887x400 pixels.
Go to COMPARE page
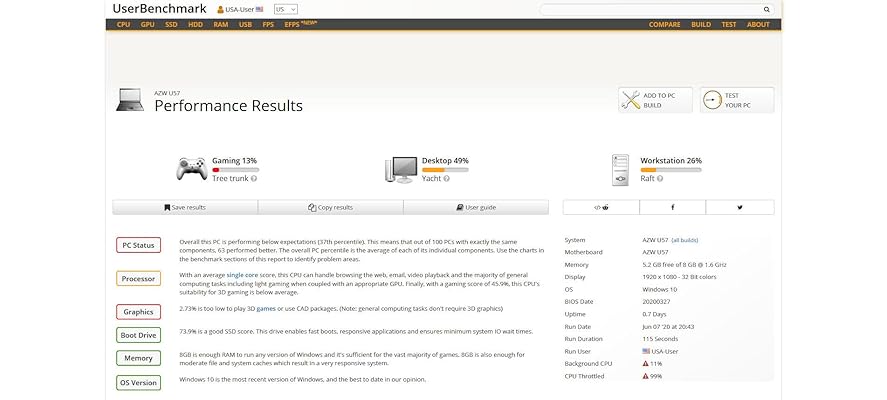(665, 25)
